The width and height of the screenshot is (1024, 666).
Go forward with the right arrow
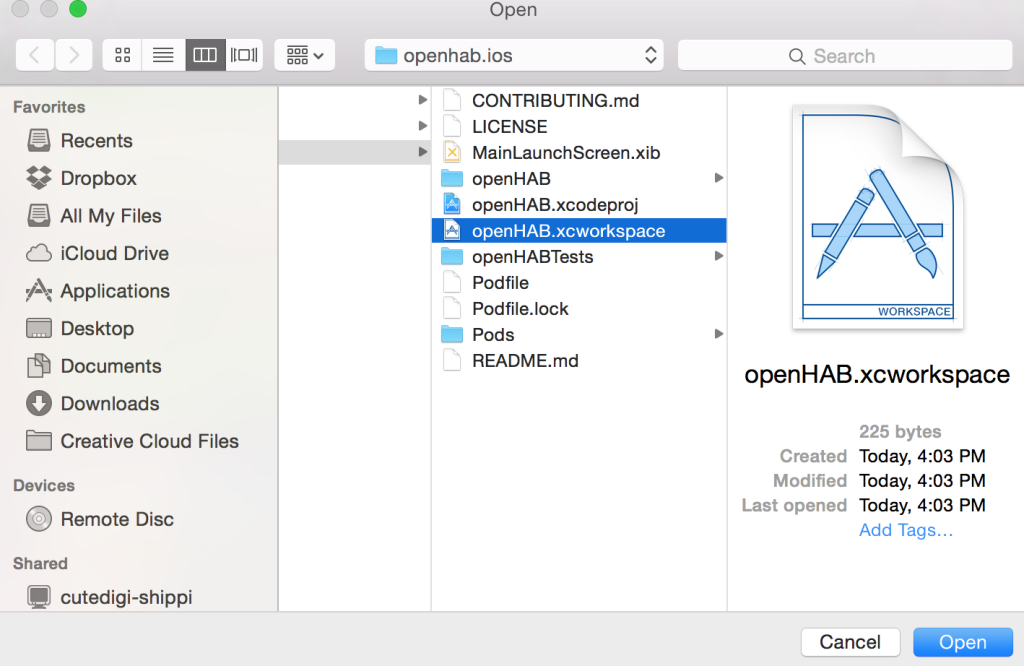click(x=74, y=55)
